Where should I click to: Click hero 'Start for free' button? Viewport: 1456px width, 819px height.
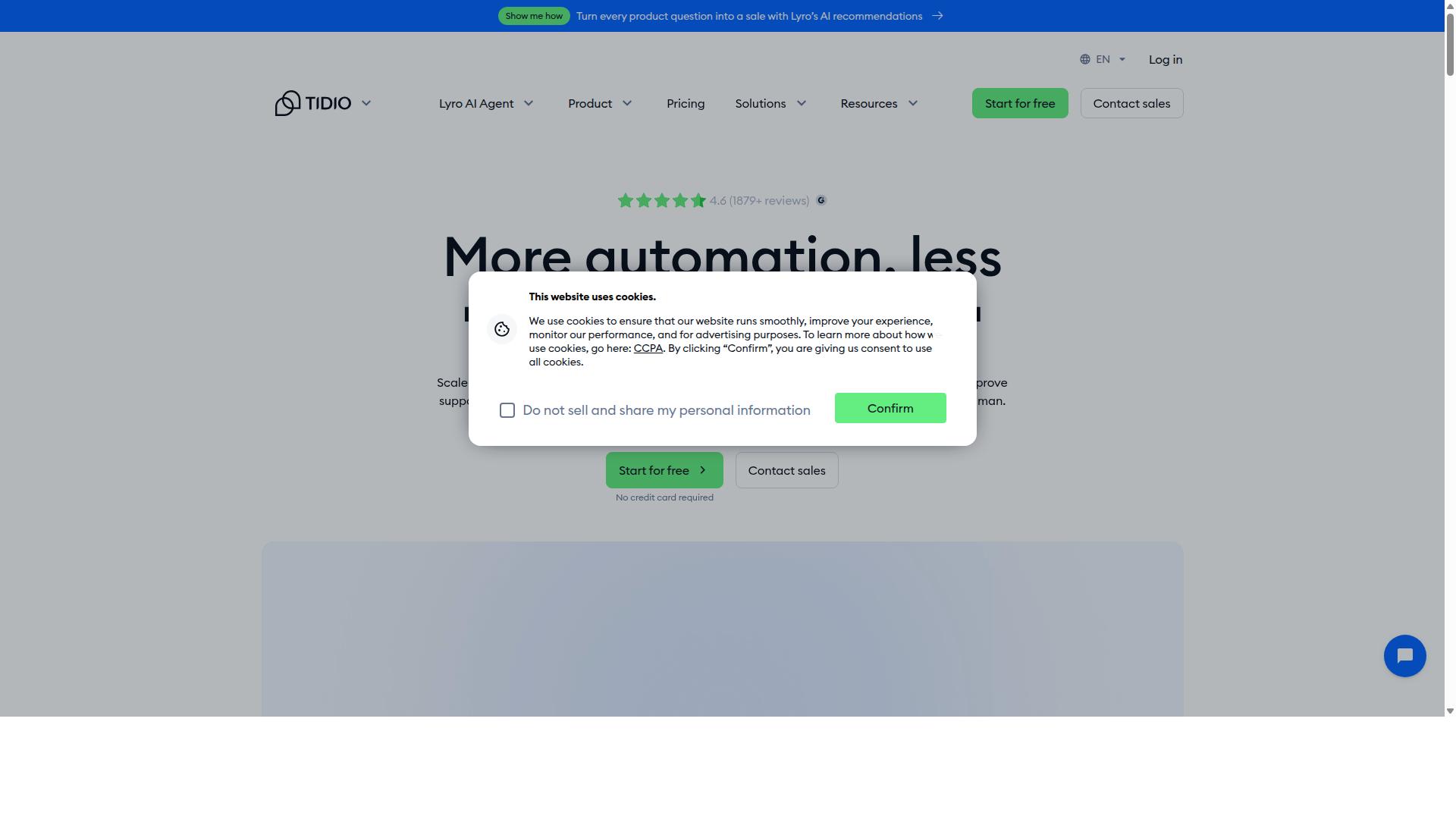(664, 470)
